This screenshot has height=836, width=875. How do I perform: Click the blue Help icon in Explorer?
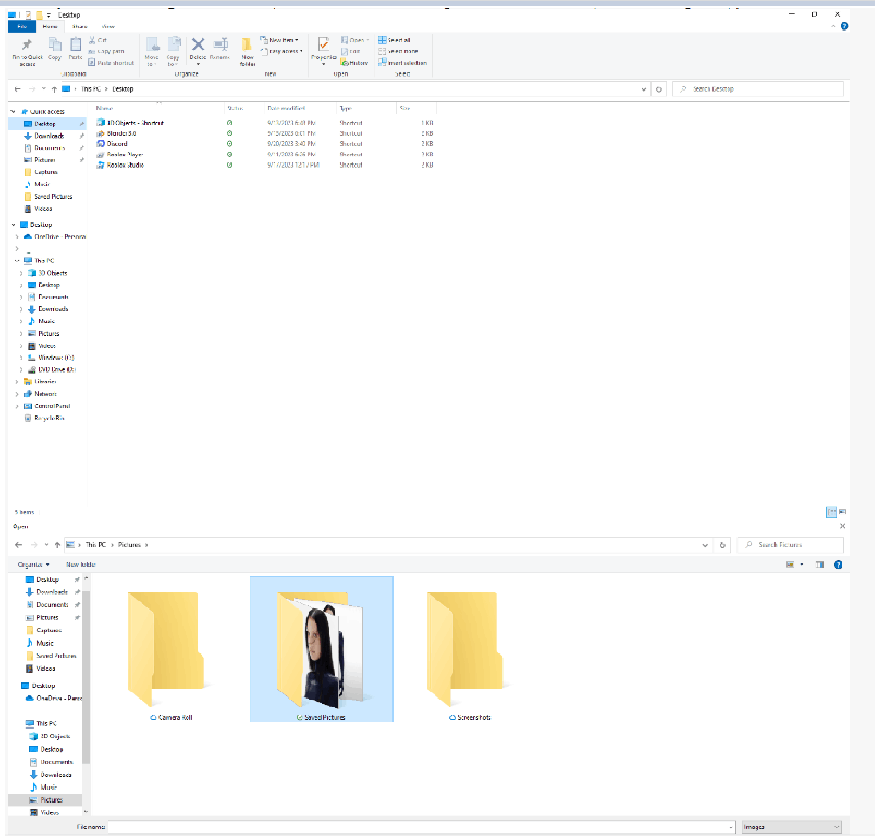pos(844,26)
